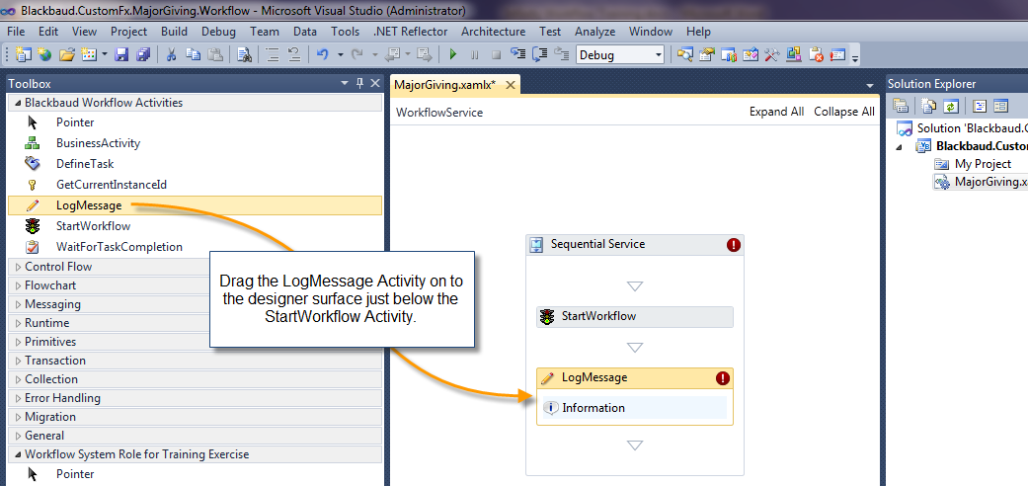Toggle the Toolbox auto-hide pin
Image resolution: width=1028 pixels, height=486 pixels.
360,84
